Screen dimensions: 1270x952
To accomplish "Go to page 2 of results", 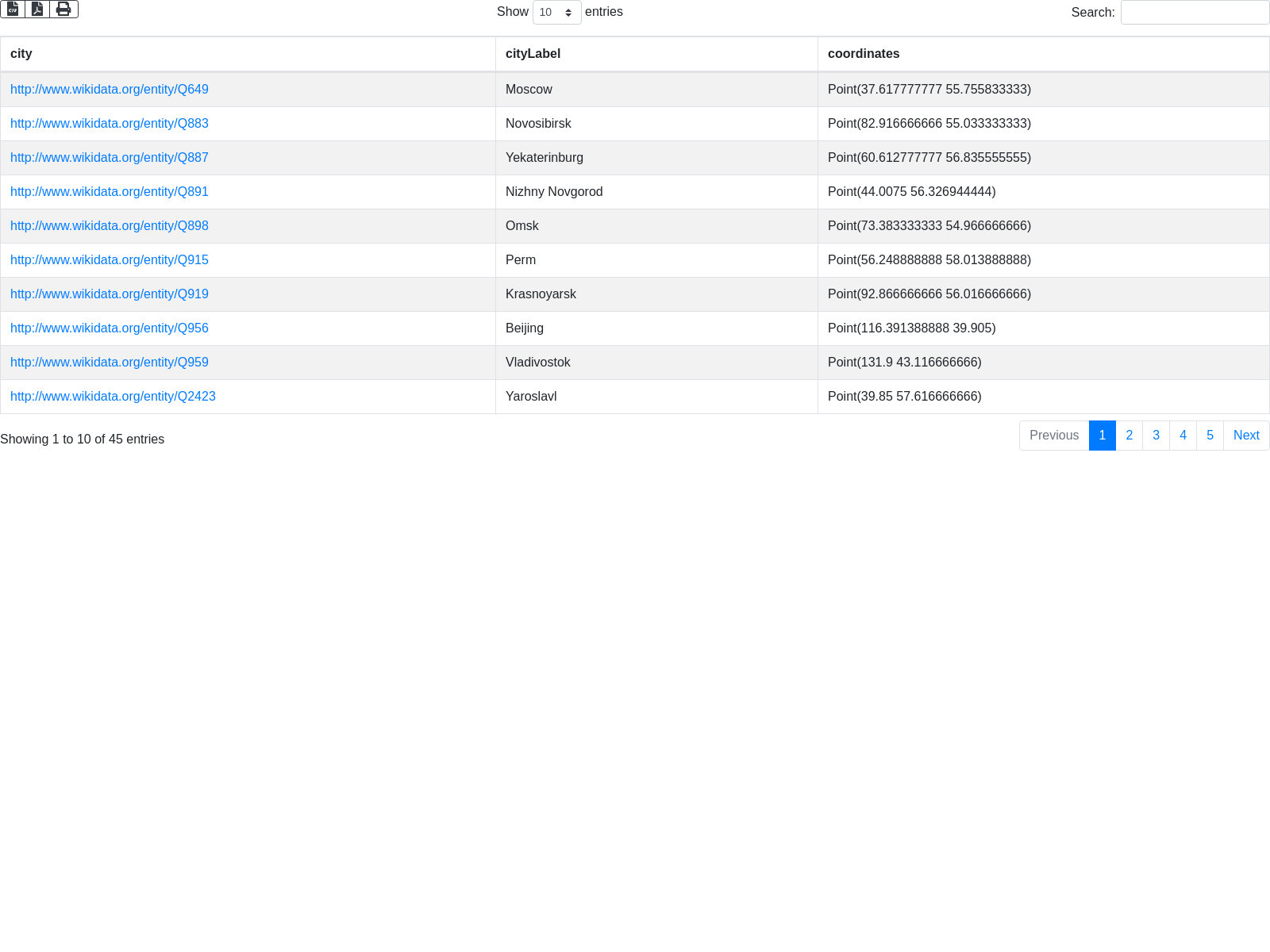I will coord(1129,436).
